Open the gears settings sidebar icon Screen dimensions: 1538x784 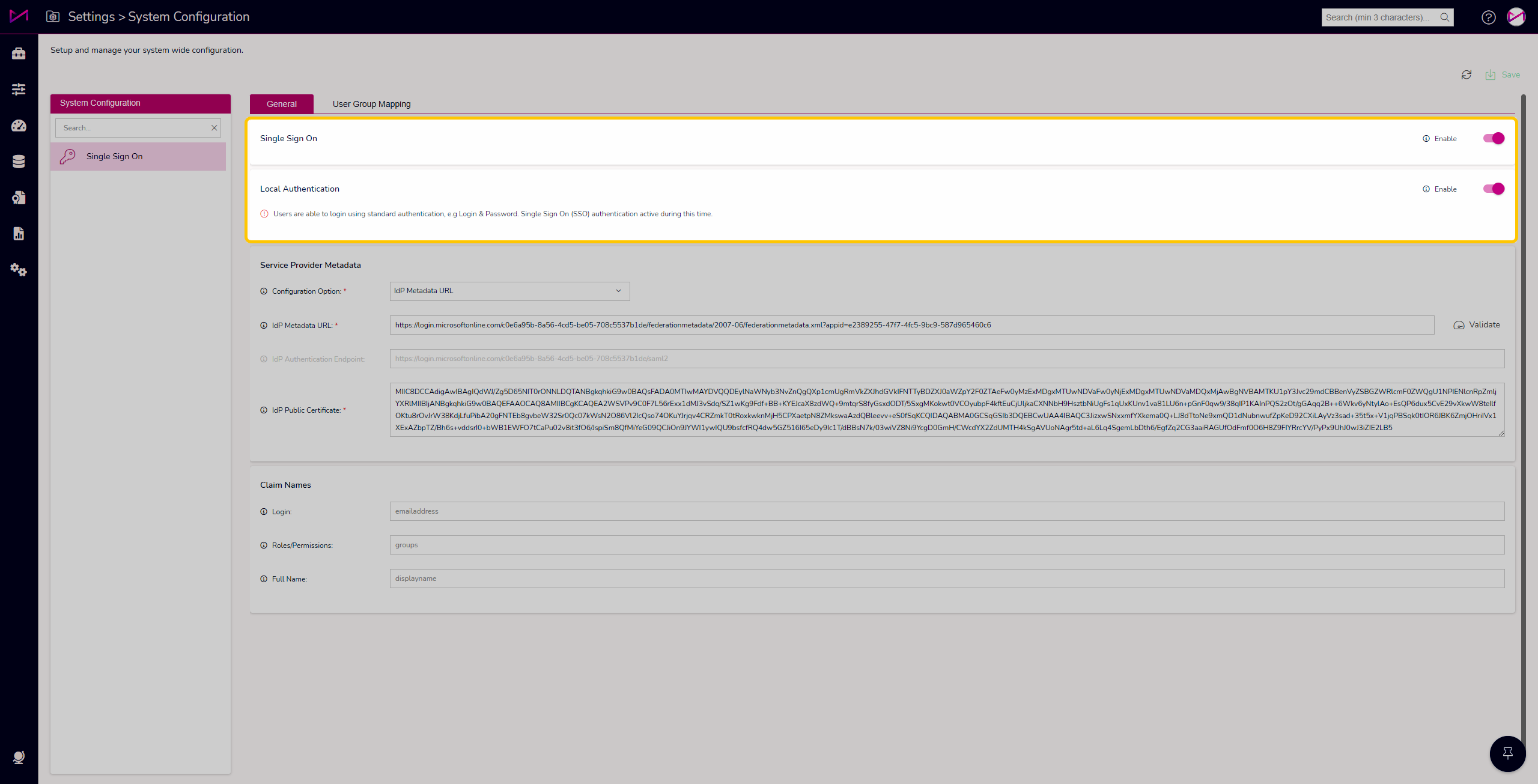coord(19,270)
